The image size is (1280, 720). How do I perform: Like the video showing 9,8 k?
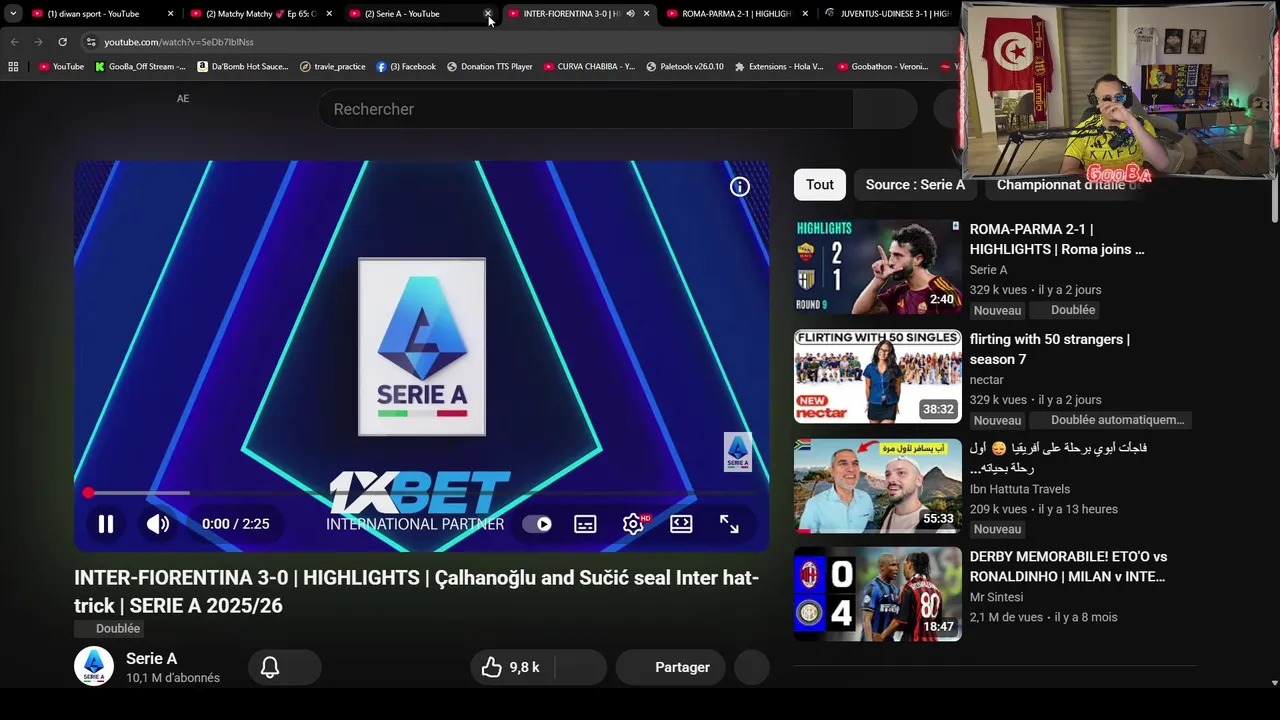click(x=512, y=667)
